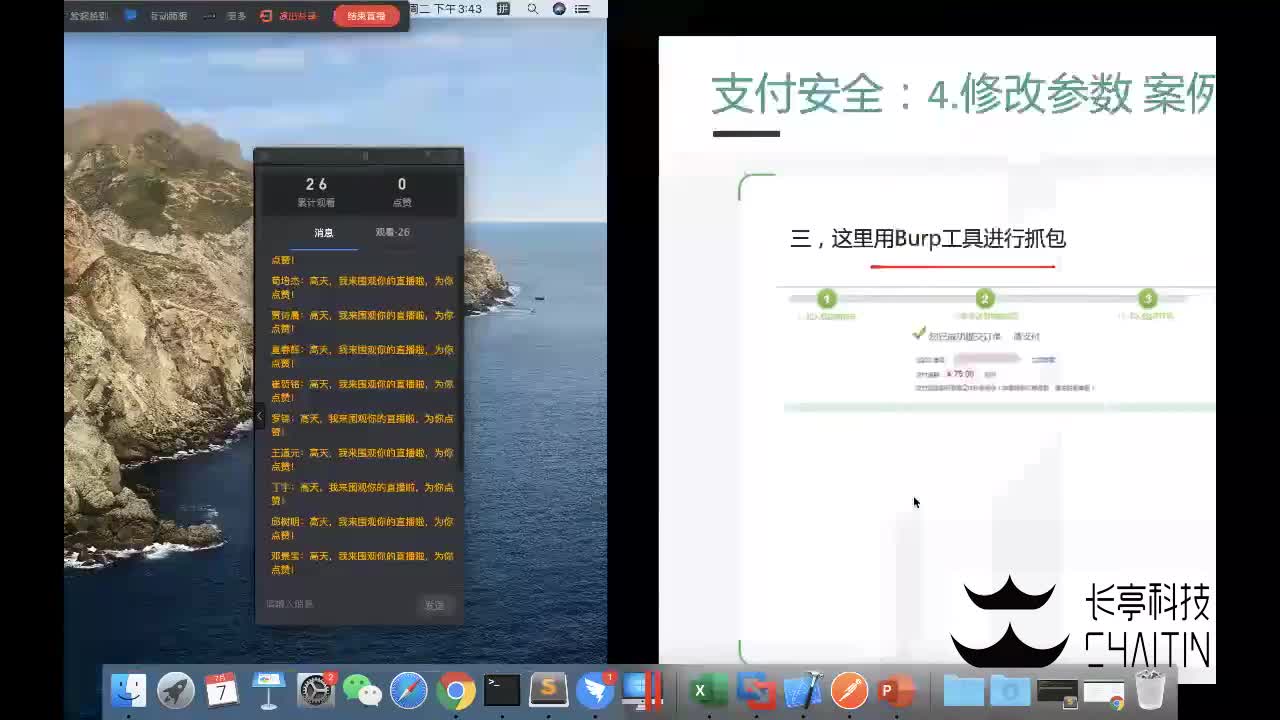The image size is (1280, 720).
Task: Open the Calendar app in dock
Action: pos(222,690)
